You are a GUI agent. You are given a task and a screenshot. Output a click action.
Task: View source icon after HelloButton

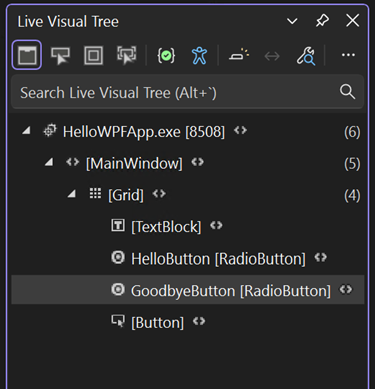coord(321,257)
